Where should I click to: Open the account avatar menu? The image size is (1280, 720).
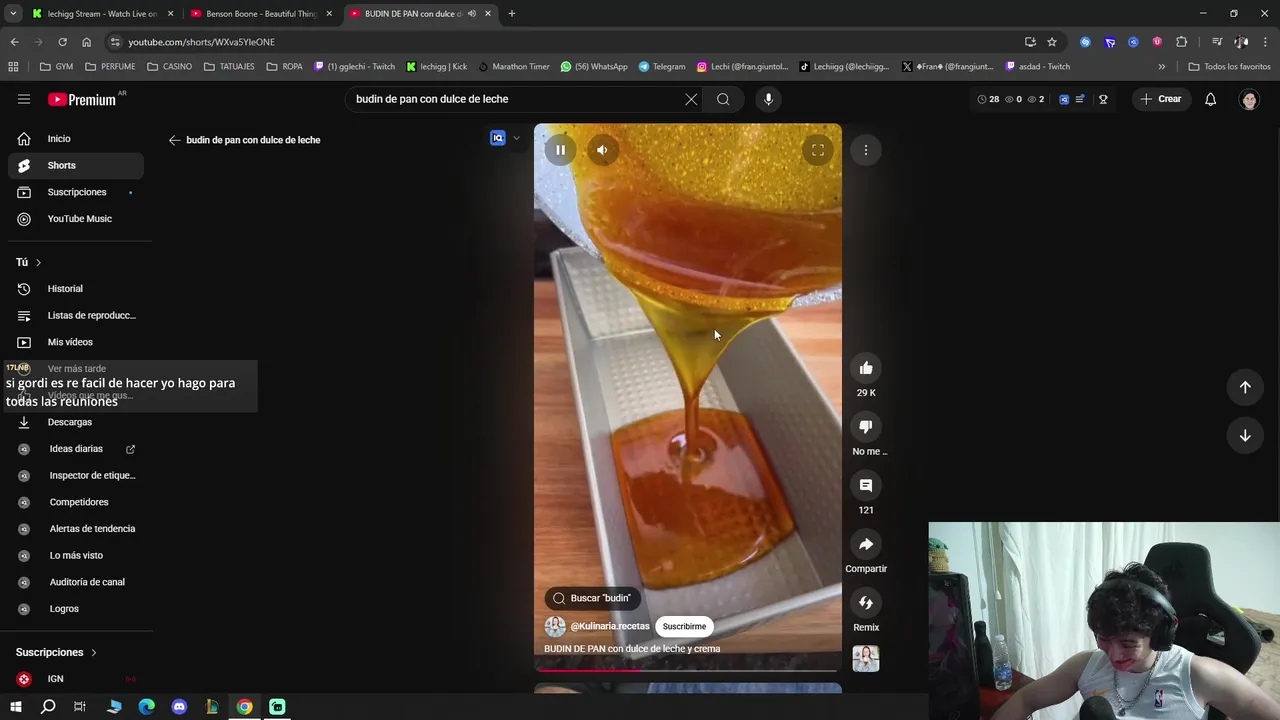[x=1249, y=99]
